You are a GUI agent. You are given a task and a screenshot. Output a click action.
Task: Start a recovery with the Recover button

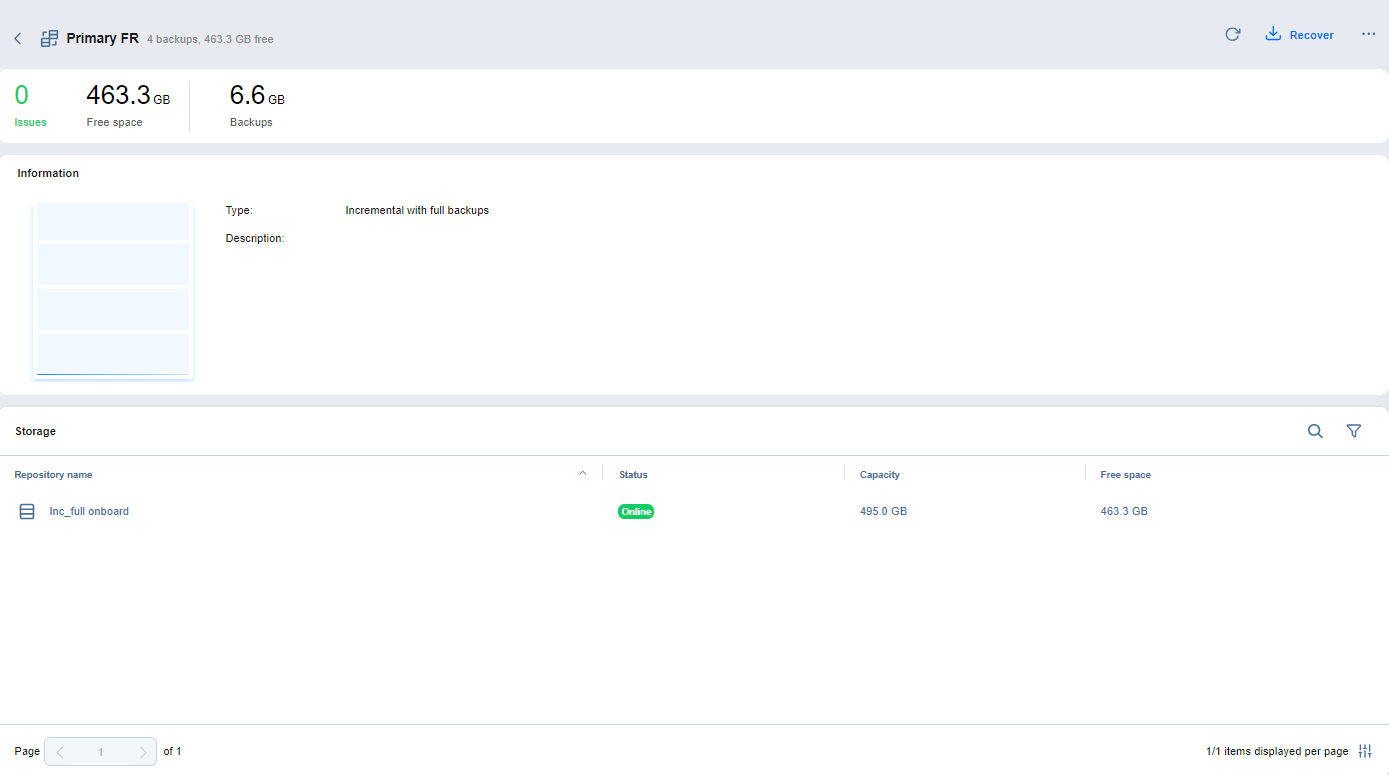tap(1310, 34)
